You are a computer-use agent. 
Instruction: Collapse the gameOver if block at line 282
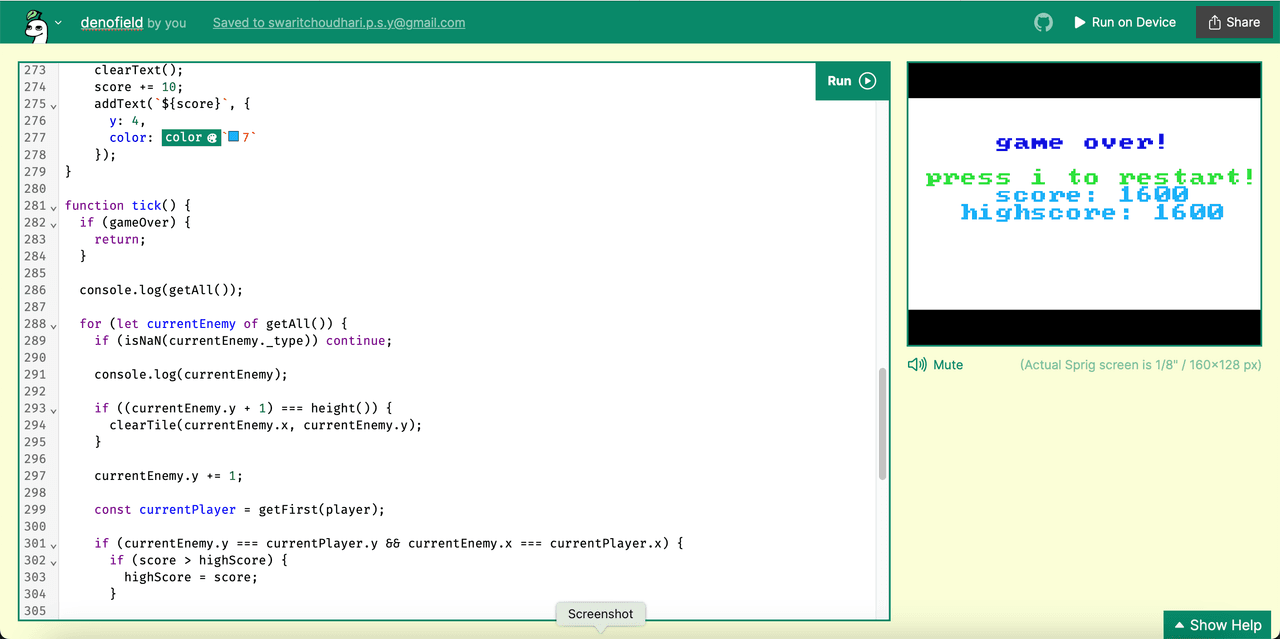pos(54,223)
